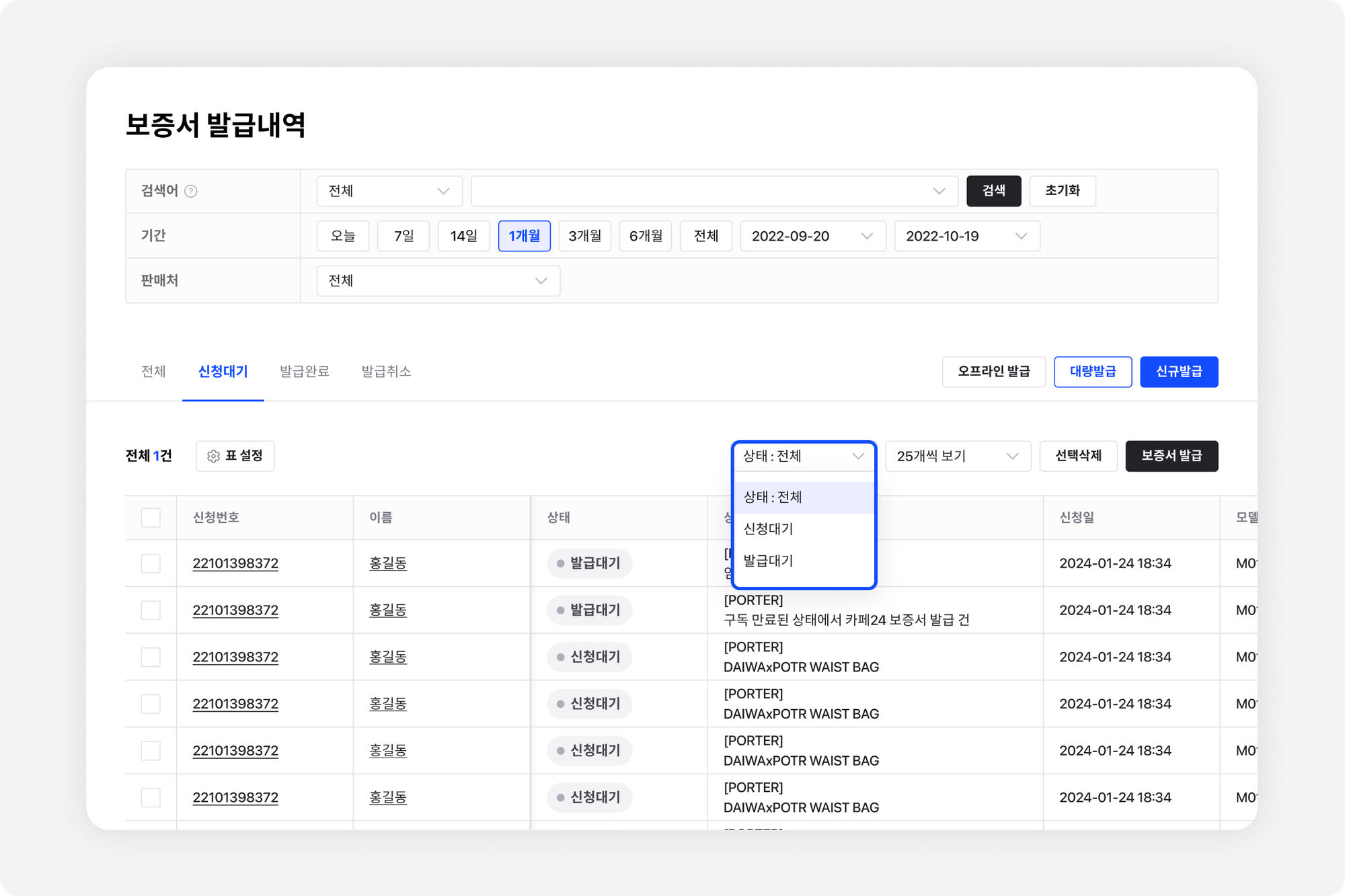Screen dimensions: 1345x896
Task: Open first row's 22101398372 application link
Action: pos(235,563)
